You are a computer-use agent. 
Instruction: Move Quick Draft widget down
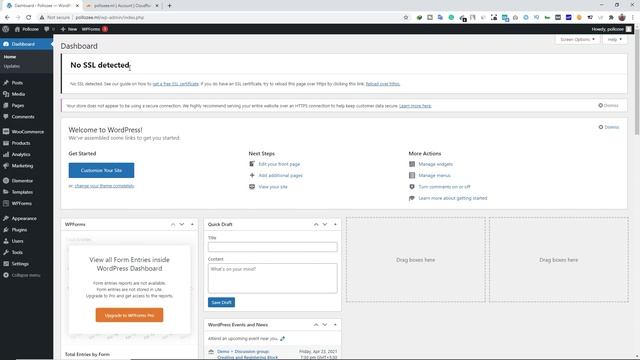[325, 224]
